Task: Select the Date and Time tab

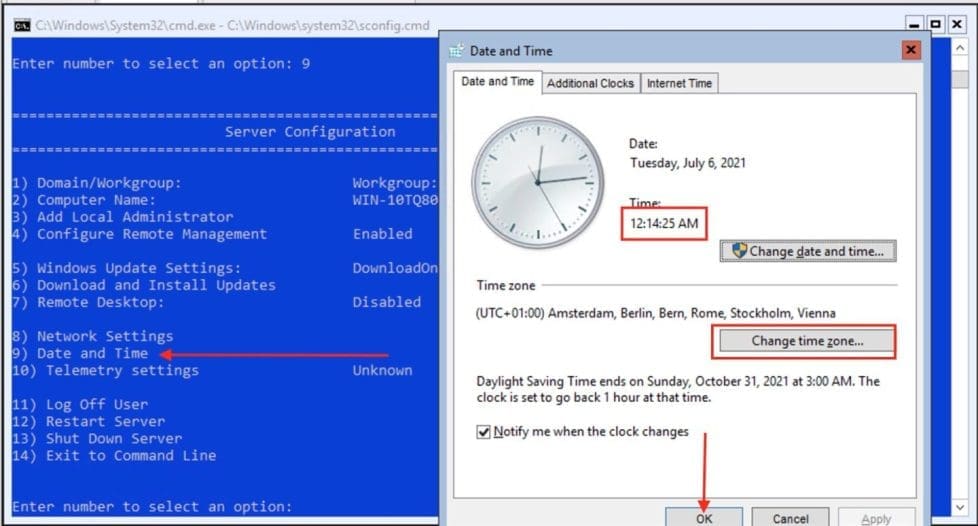Action: [x=497, y=81]
